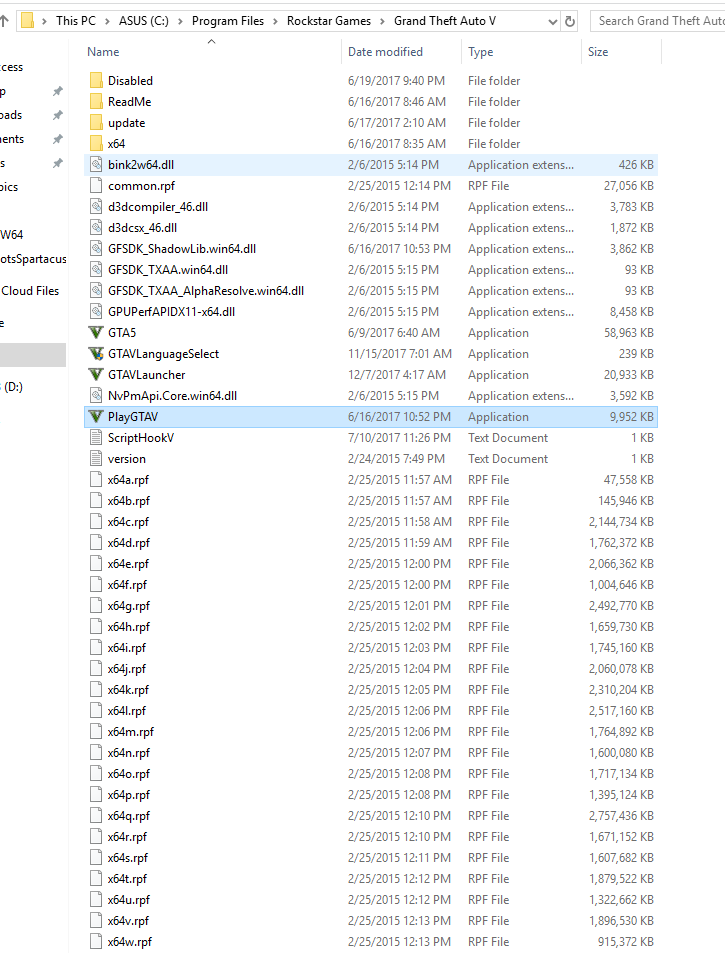Click the 145,946 KB size value

[x=626, y=501]
